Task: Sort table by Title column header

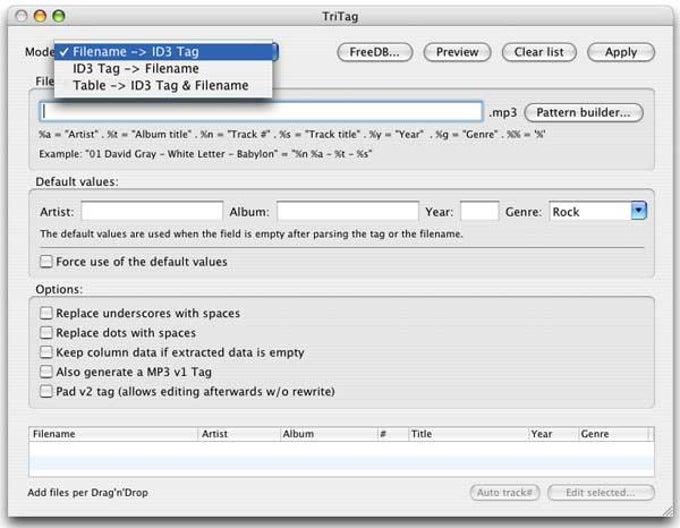Action: pos(468,434)
